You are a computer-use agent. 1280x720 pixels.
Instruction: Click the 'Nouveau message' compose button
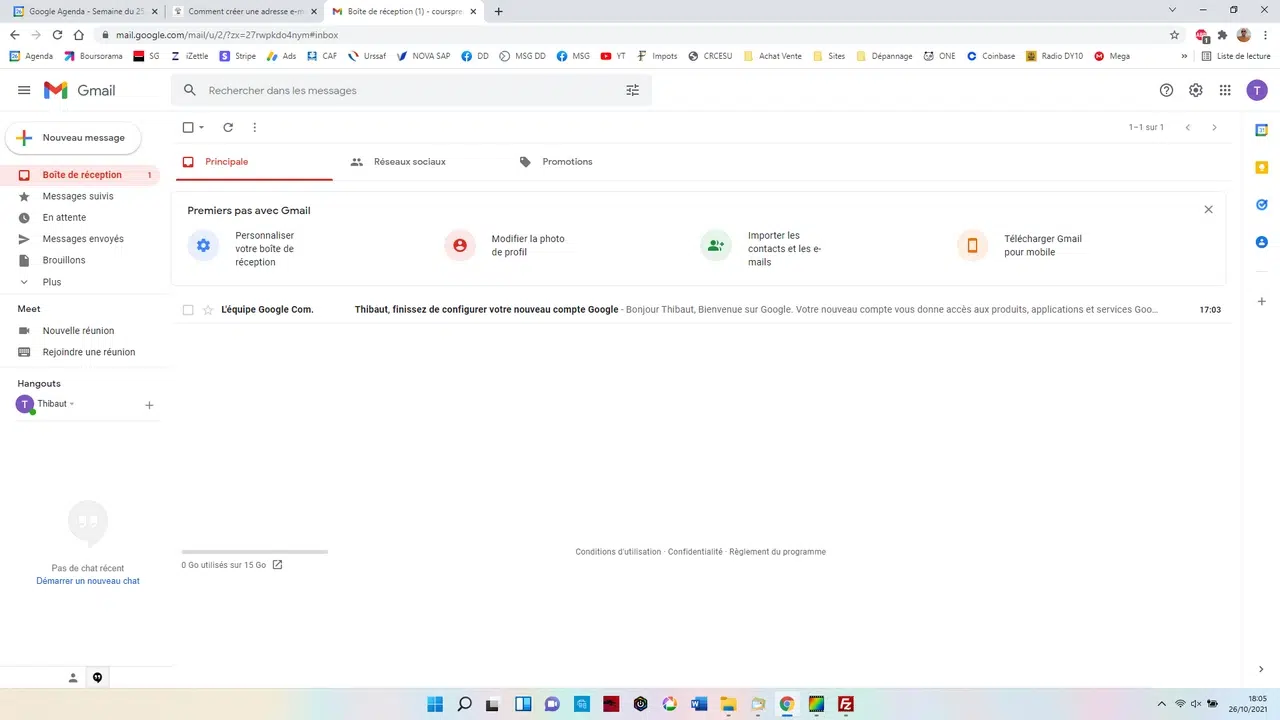point(72,137)
